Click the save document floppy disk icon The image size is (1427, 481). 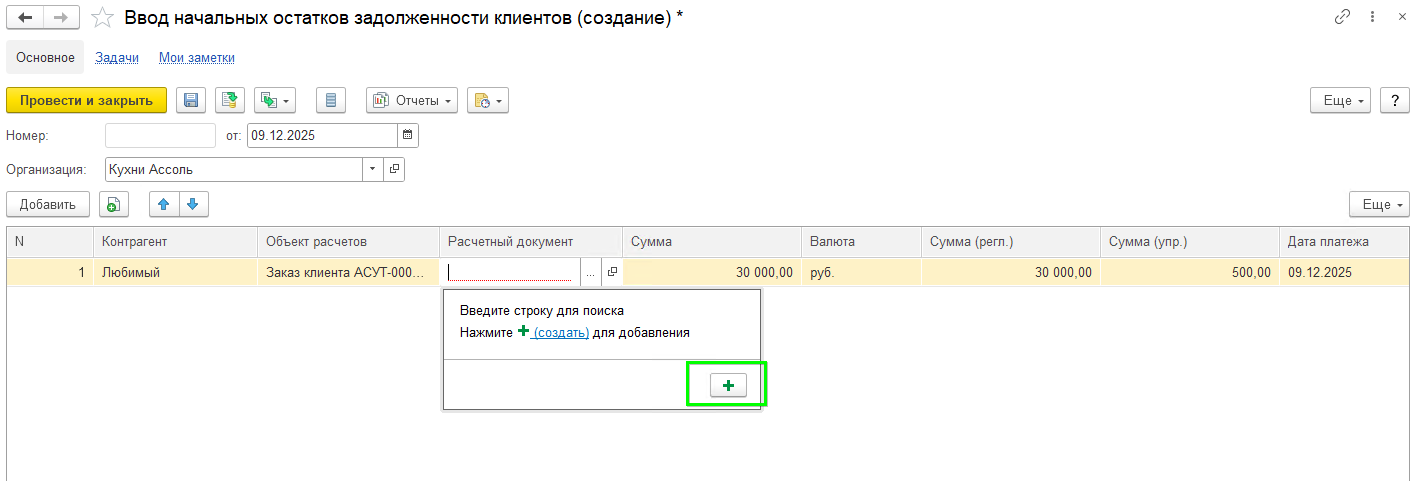[x=191, y=100]
